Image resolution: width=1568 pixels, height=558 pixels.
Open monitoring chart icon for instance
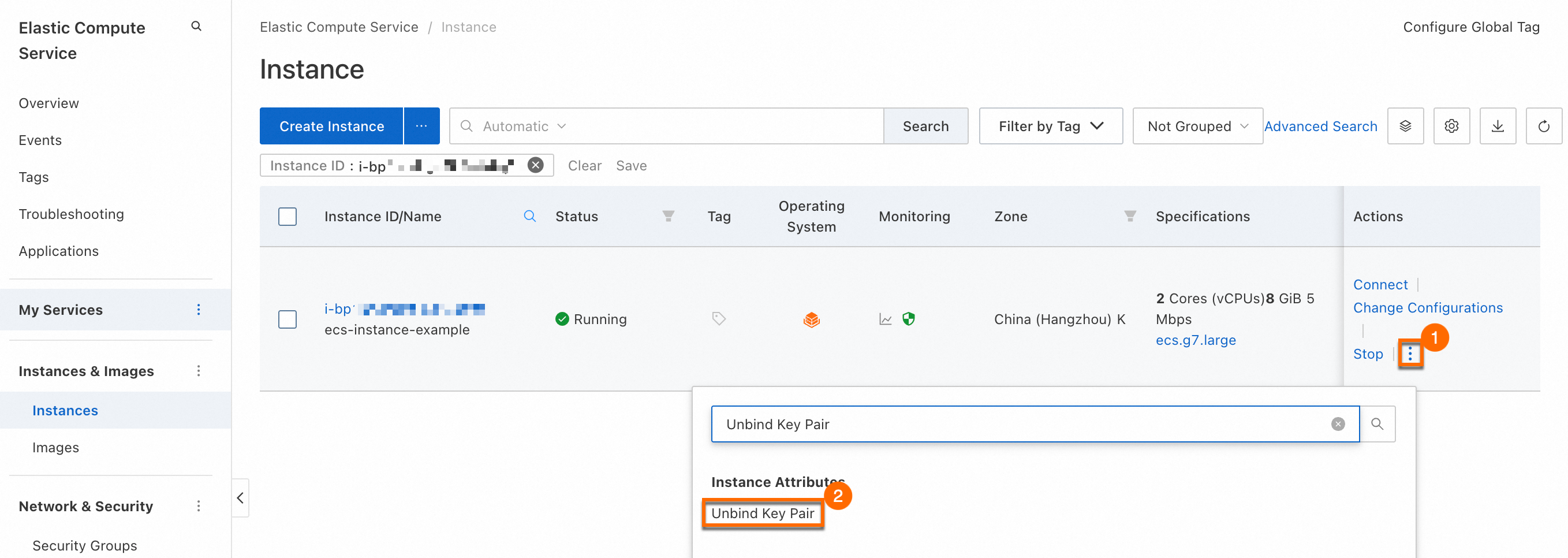(885, 319)
